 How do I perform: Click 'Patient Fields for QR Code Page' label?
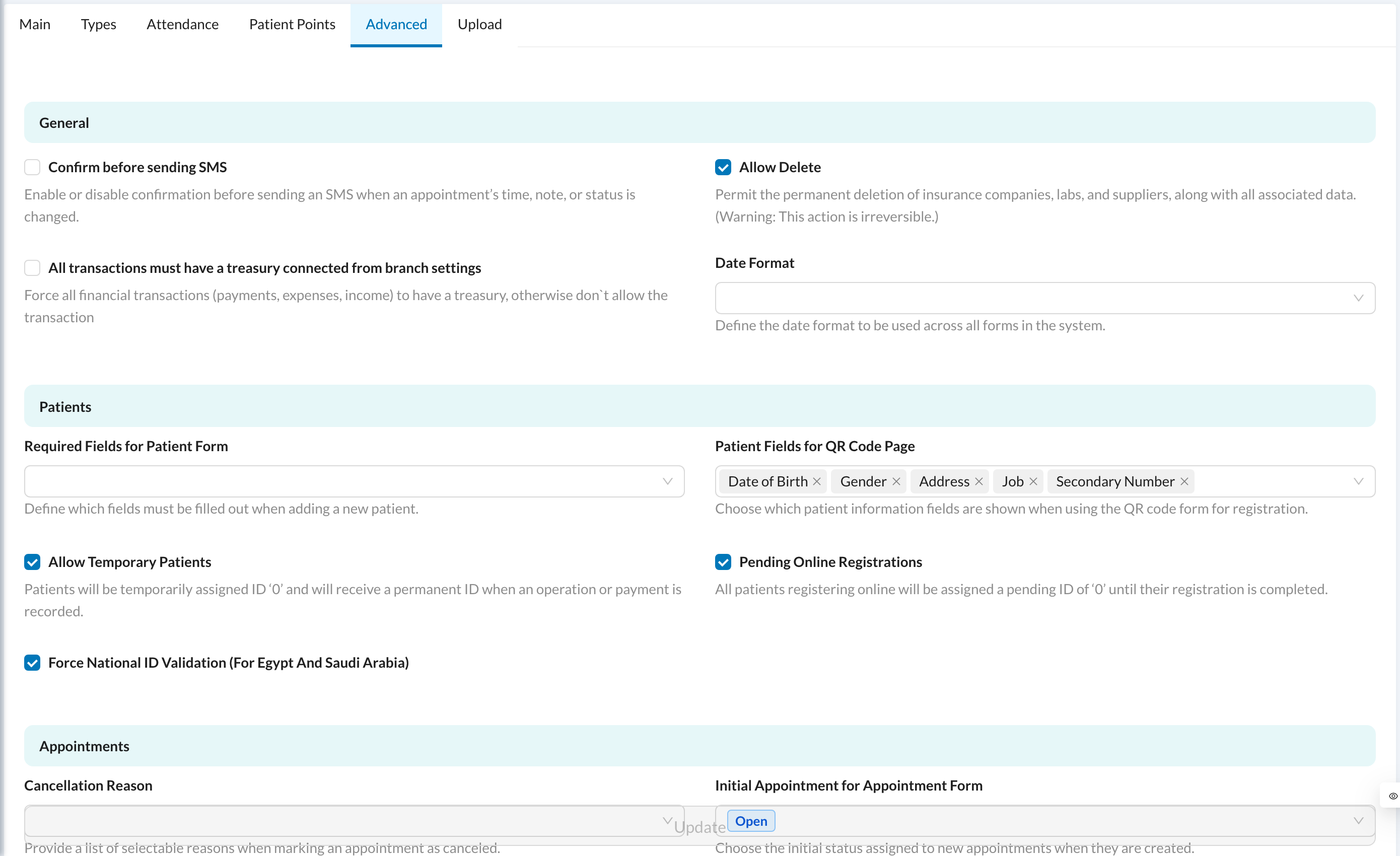[x=815, y=446]
